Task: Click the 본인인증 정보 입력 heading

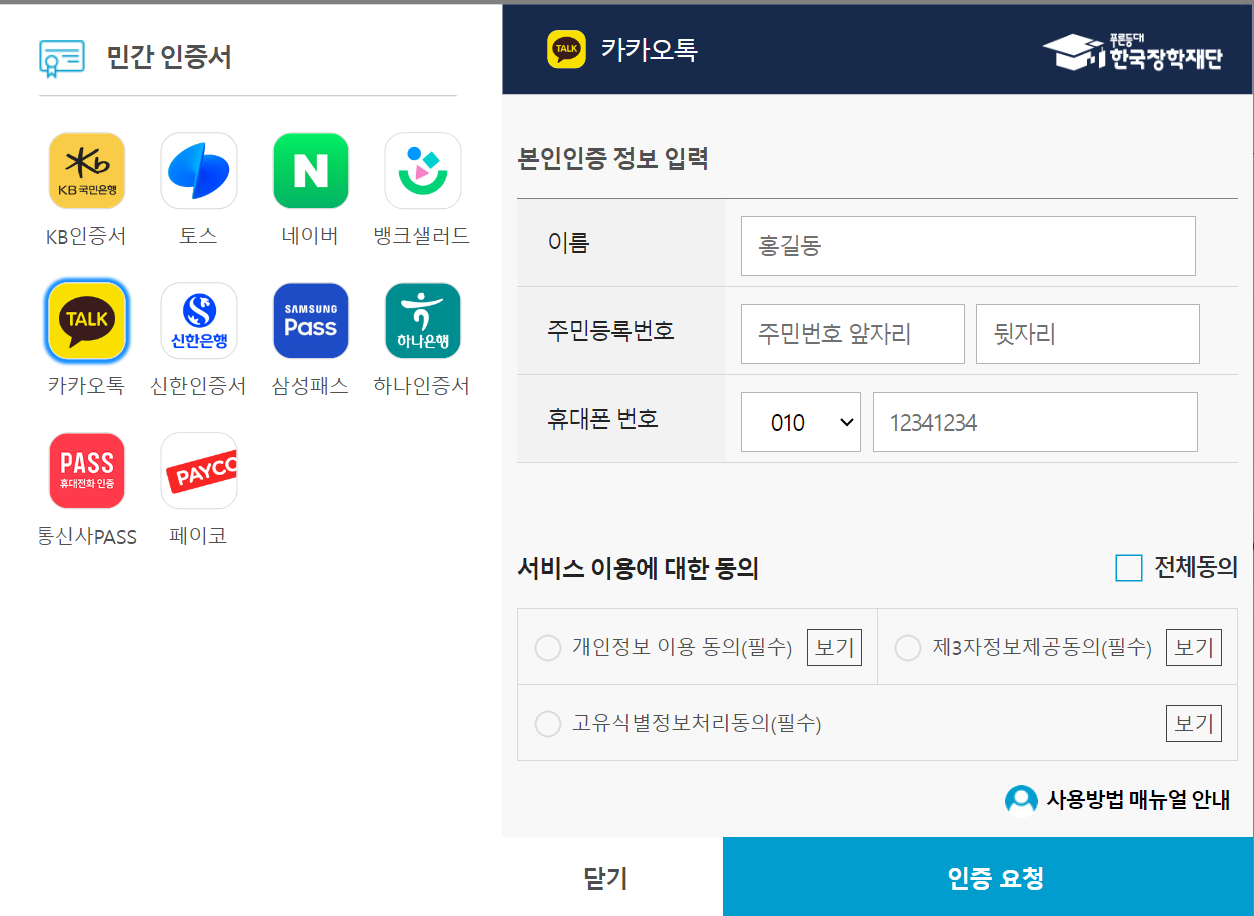Action: (613, 159)
